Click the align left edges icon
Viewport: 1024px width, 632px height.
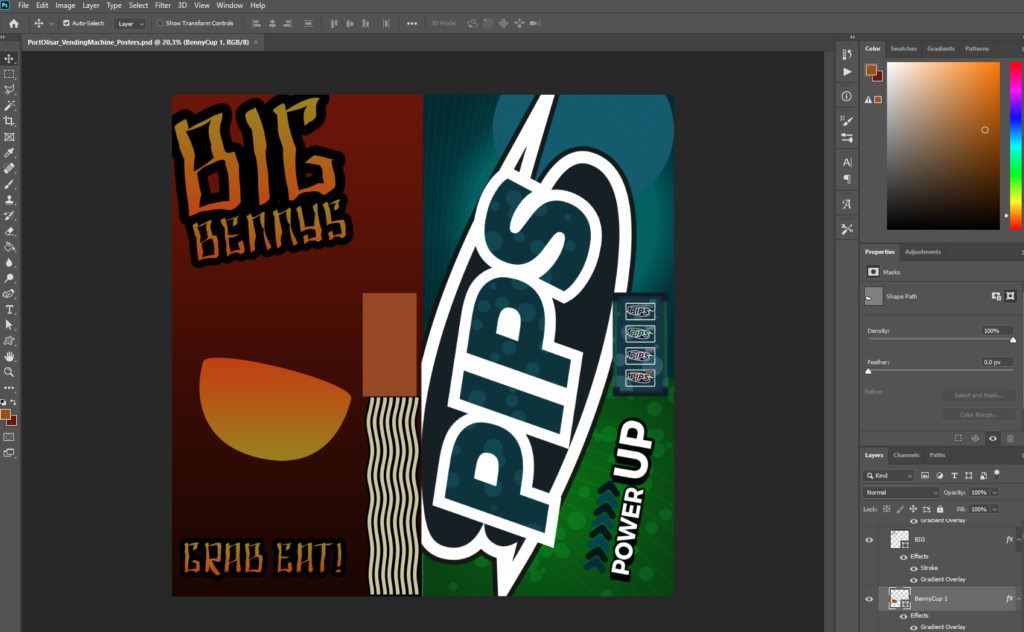click(256, 24)
